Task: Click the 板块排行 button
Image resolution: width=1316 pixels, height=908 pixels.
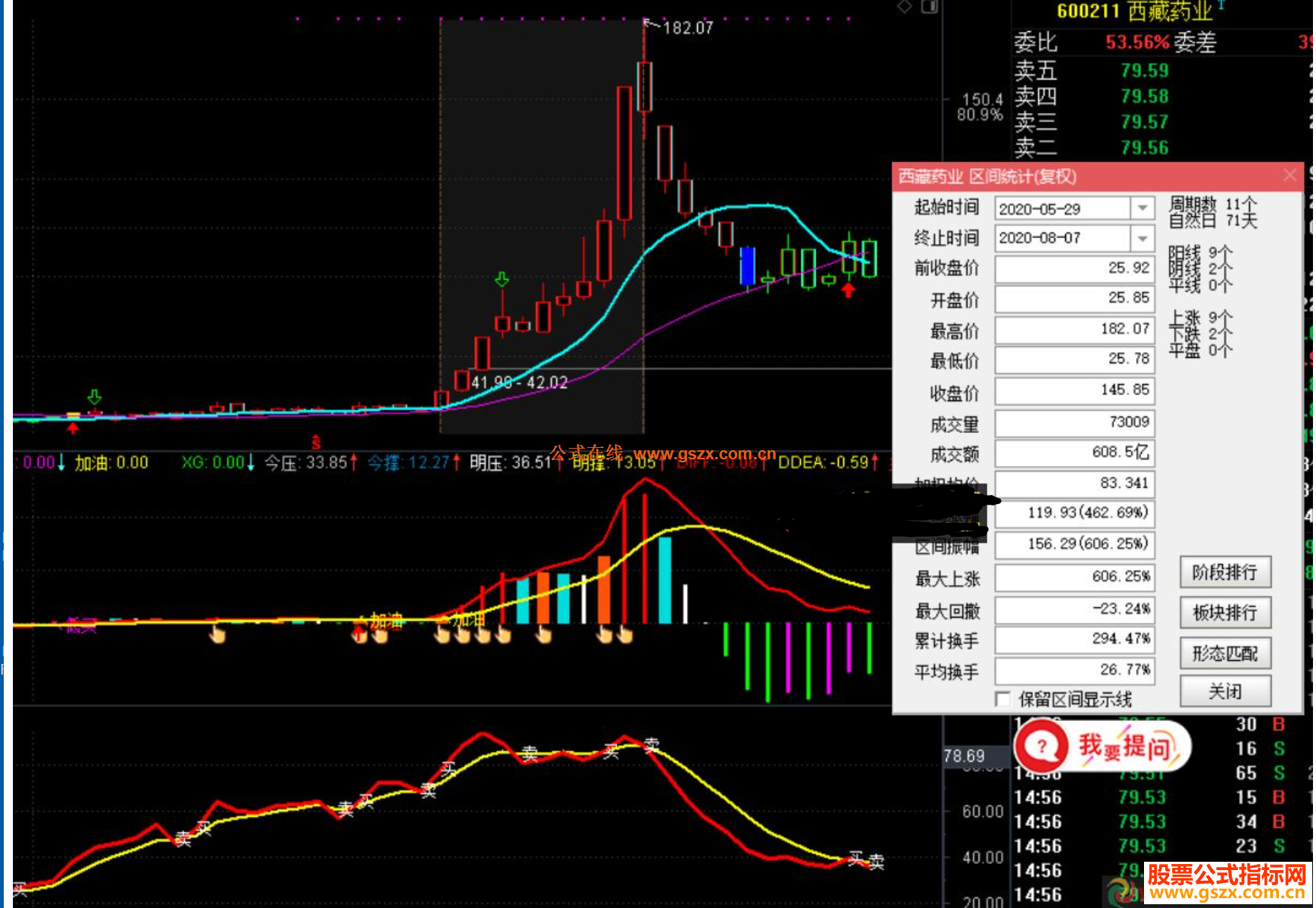Action: [x=1225, y=612]
